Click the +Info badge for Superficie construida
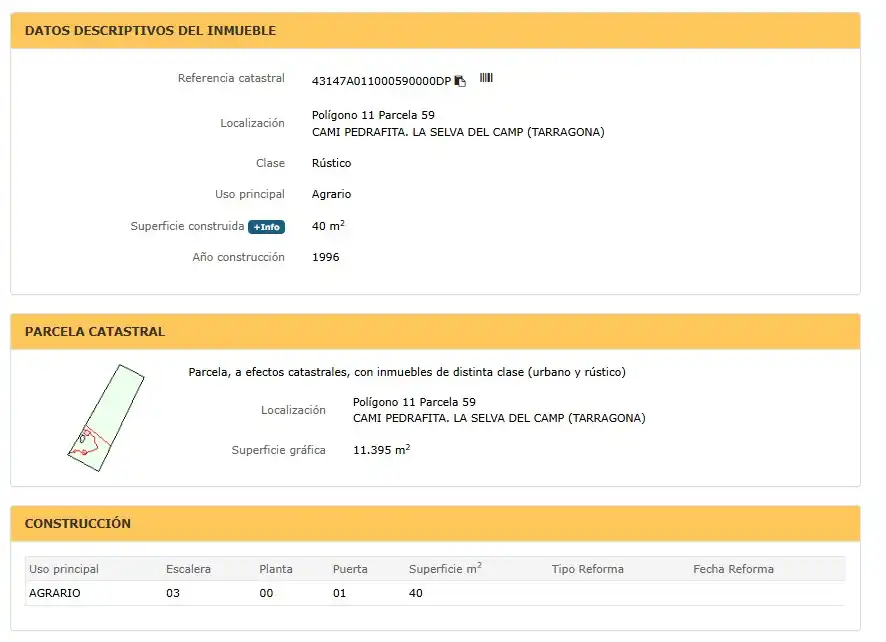This screenshot has width=886, height=642. click(x=266, y=227)
